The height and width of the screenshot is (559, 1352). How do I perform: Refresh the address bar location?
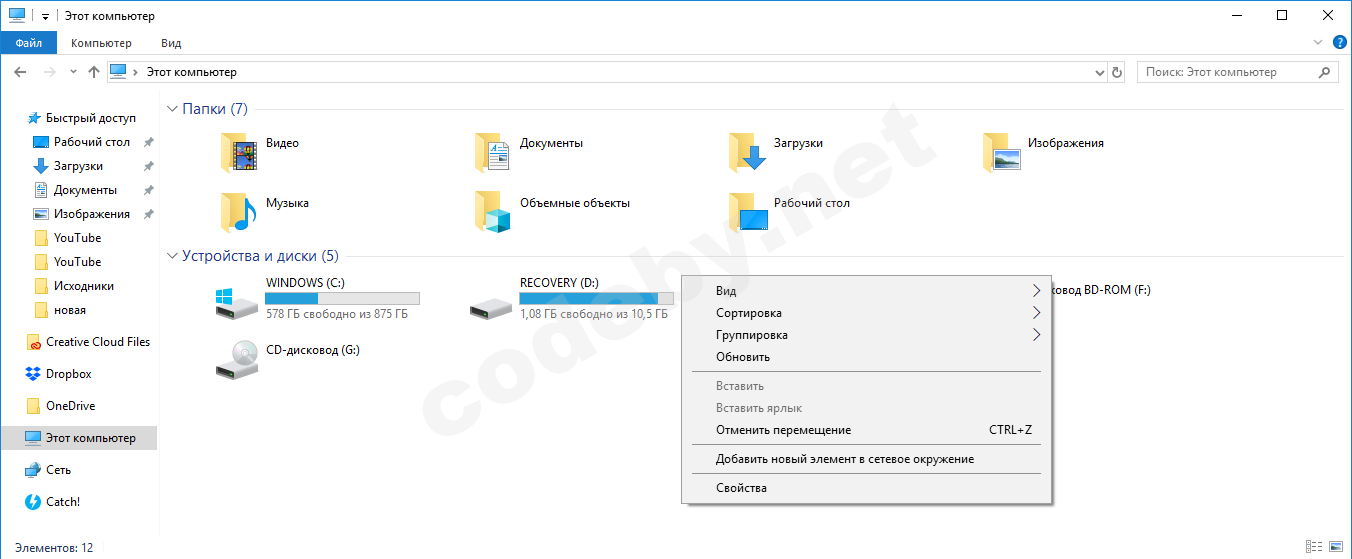tap(1117, 72)
